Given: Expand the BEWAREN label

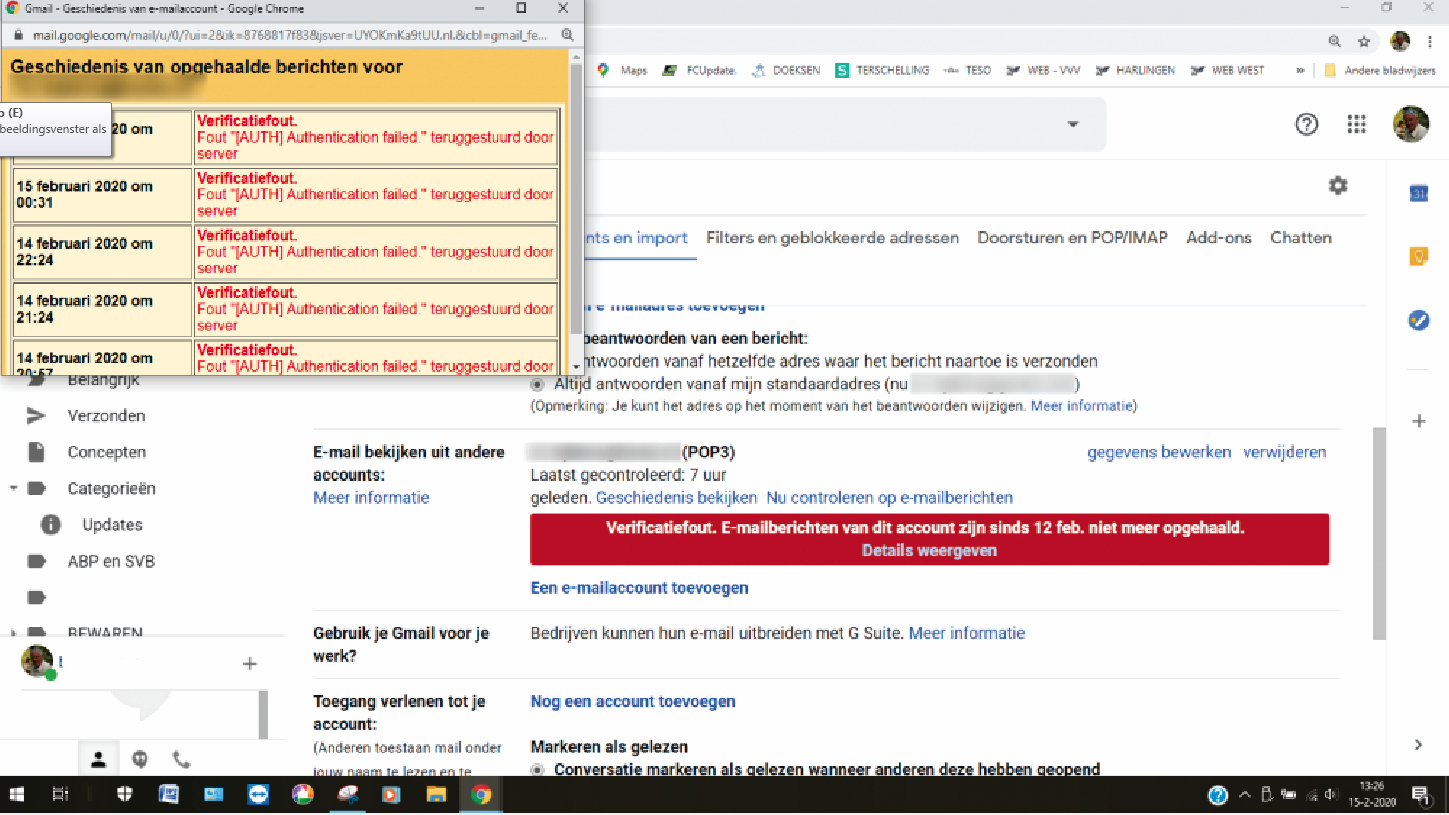Looking at the screenshot, I should click(x=14, y=633).
